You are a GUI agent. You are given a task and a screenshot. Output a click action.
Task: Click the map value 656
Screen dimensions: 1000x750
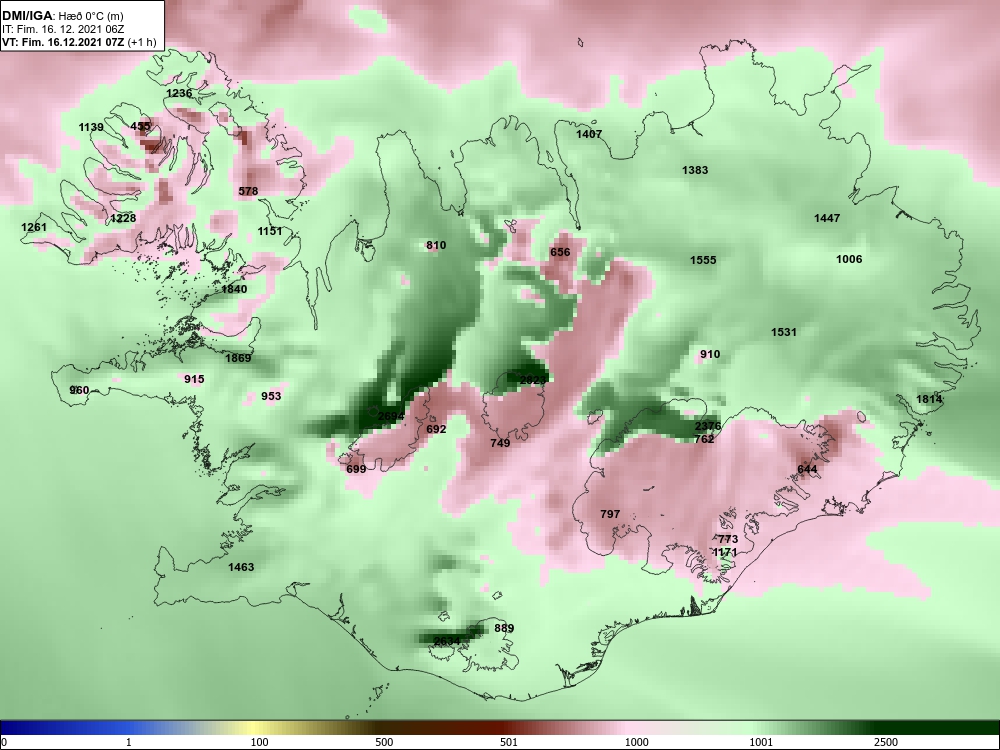(560, 252)
